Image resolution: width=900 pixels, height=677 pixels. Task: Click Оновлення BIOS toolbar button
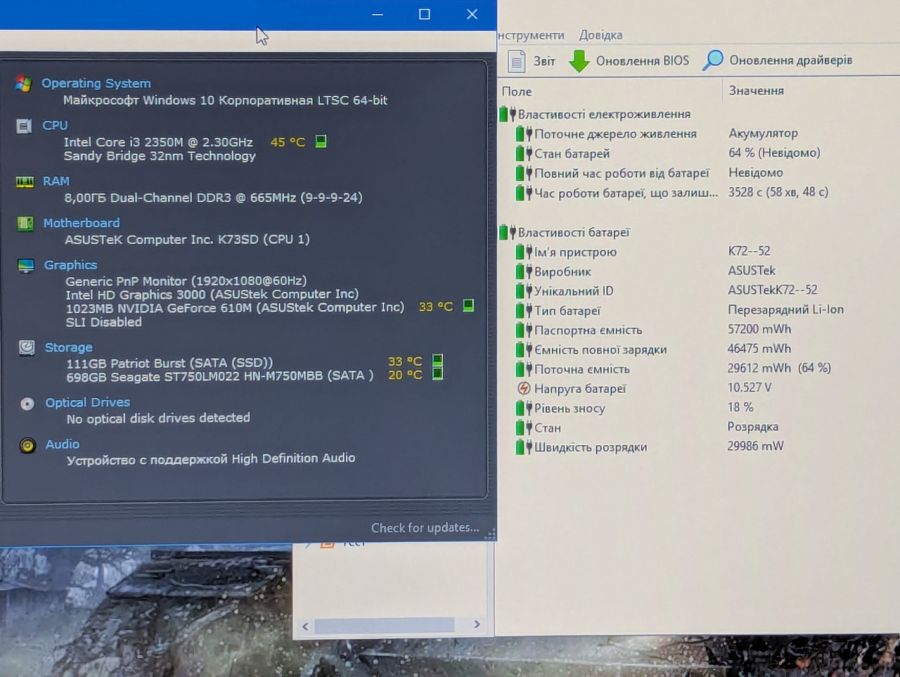tap(629, 60)
